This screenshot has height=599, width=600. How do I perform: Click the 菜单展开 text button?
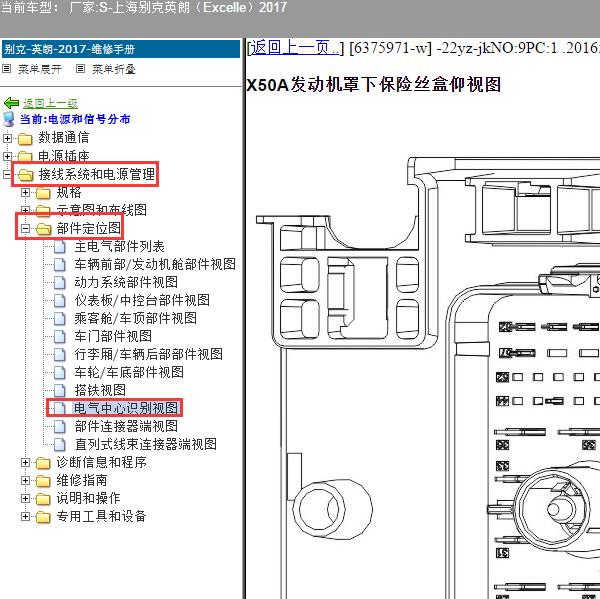[x=40, y=69]
